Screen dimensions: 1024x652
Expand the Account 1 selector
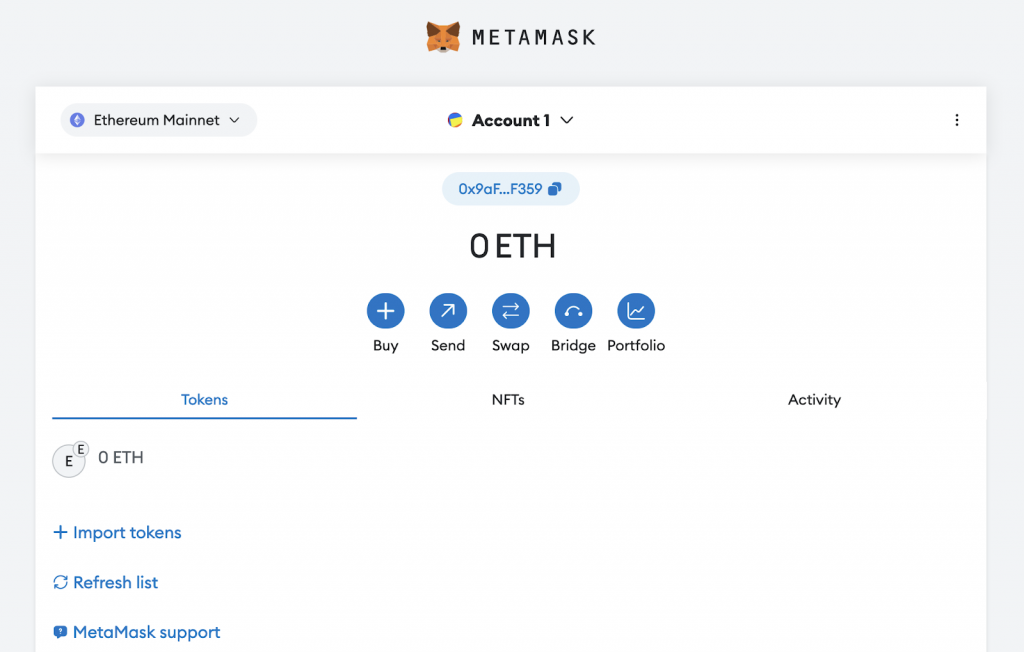pyautogui.click(x=510, y=120)
